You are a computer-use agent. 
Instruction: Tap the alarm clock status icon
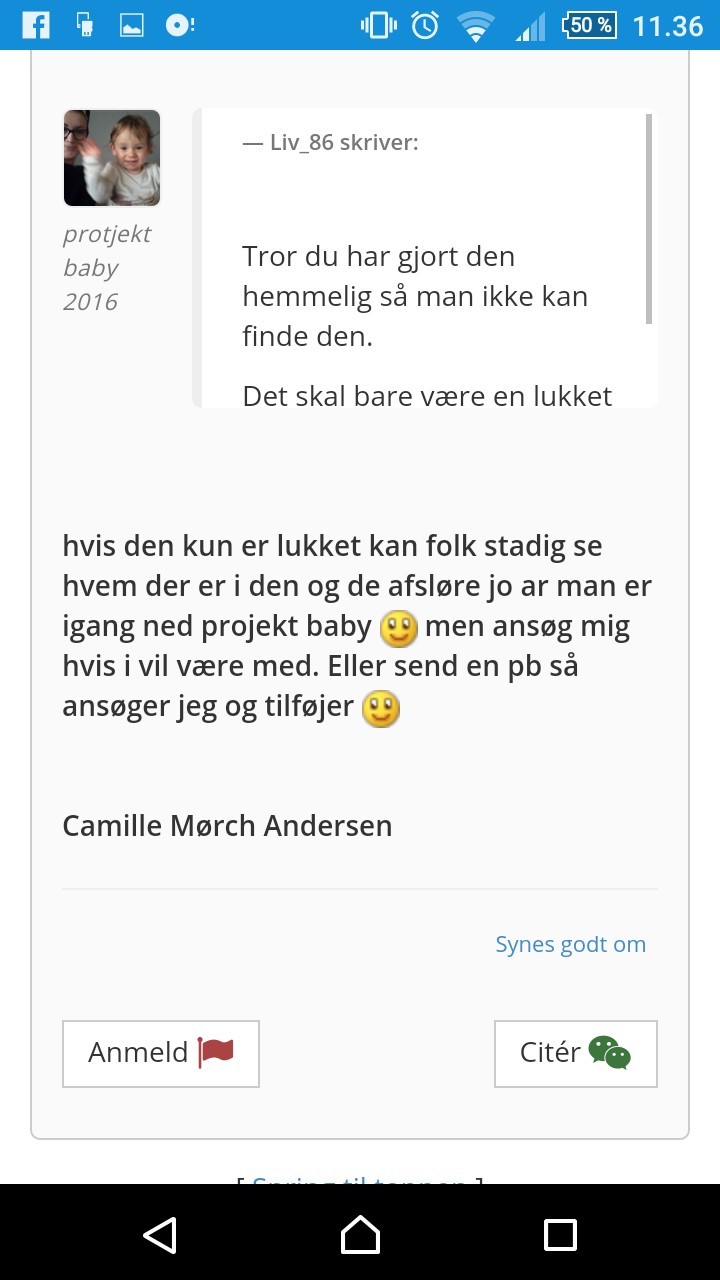(425, 25)
